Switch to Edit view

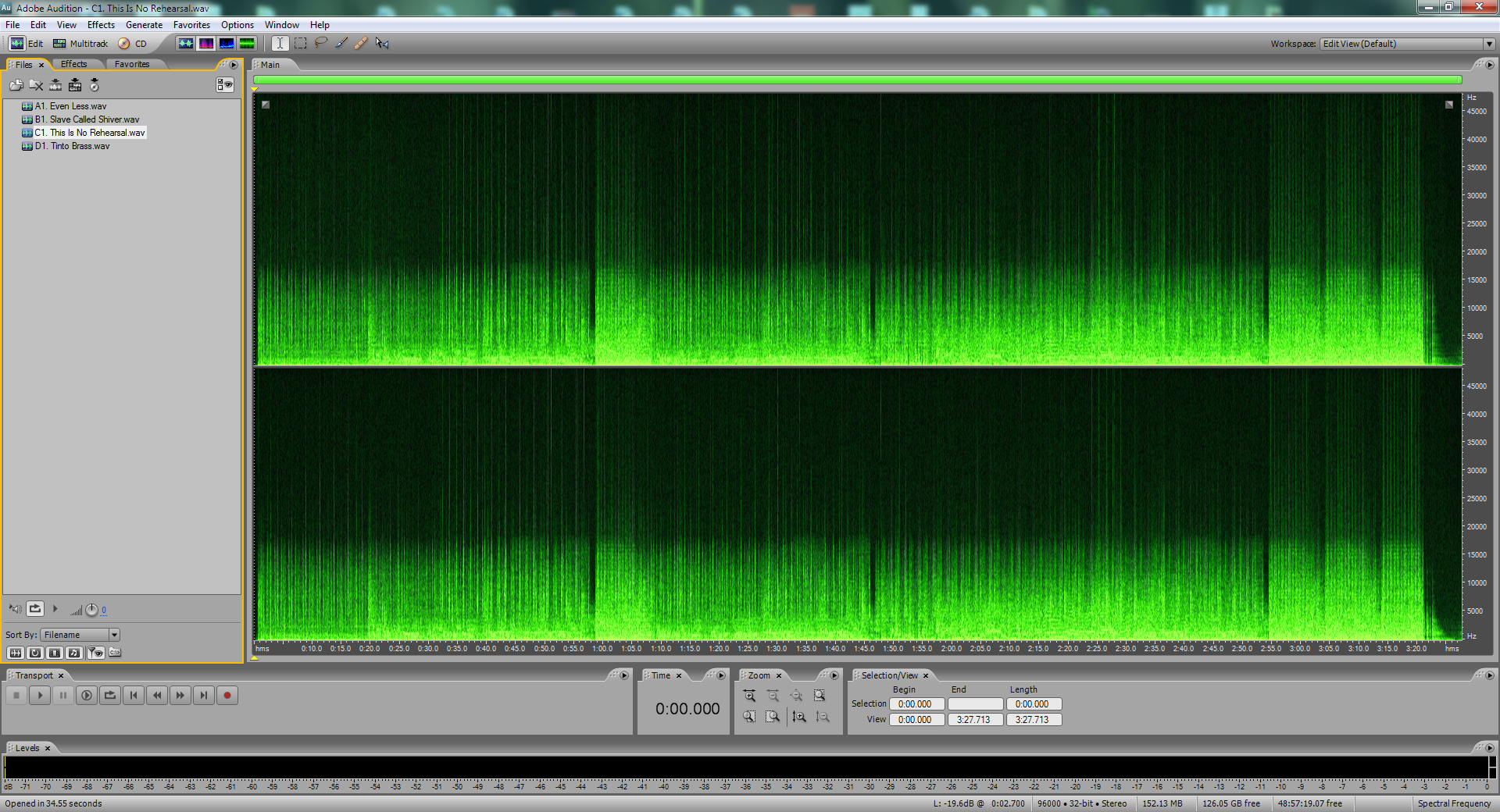tap(26, 44)
